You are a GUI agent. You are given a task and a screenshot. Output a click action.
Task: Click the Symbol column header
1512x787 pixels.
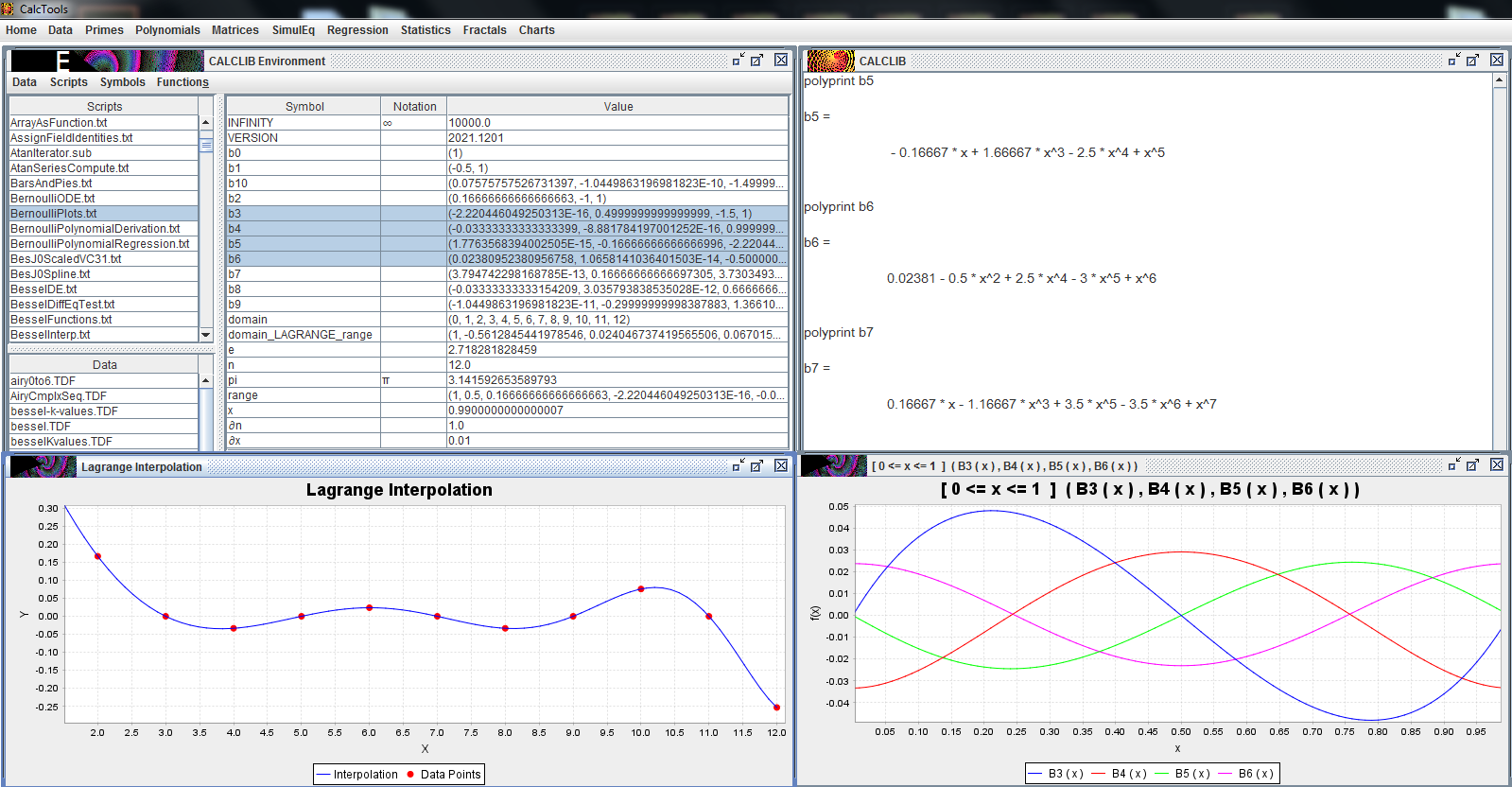pyautogui.click(x=304, y=107)
